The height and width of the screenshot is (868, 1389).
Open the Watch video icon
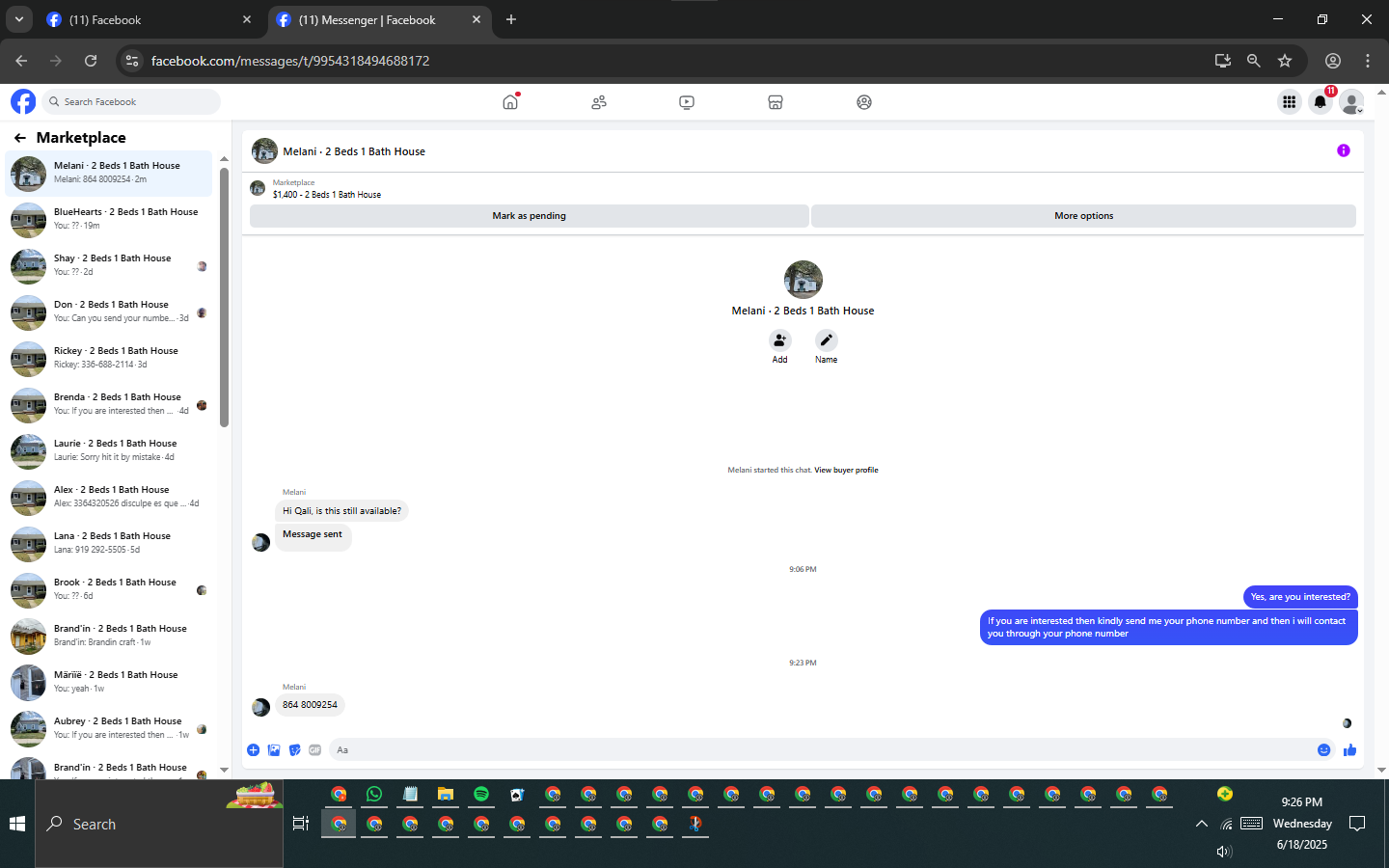(x=687, y=101)
